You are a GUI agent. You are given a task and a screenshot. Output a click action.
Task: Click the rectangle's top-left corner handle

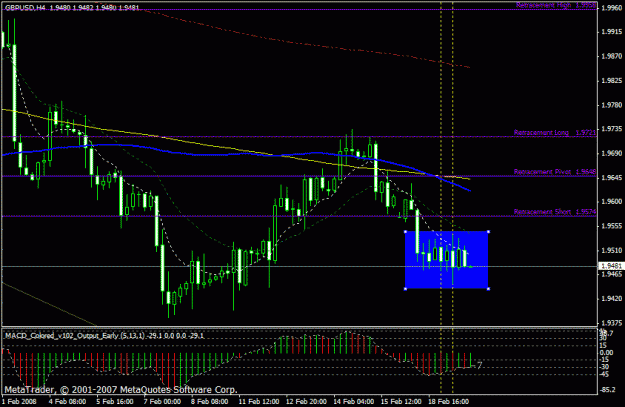tap(405, 232)
